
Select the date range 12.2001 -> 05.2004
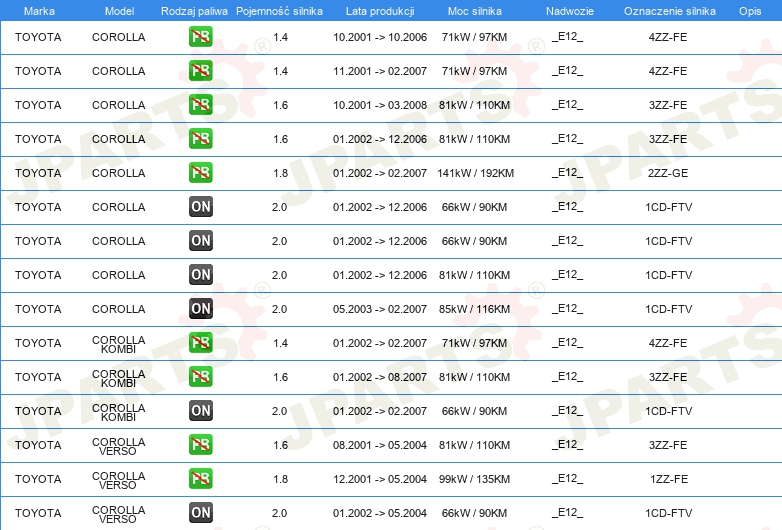380,479
